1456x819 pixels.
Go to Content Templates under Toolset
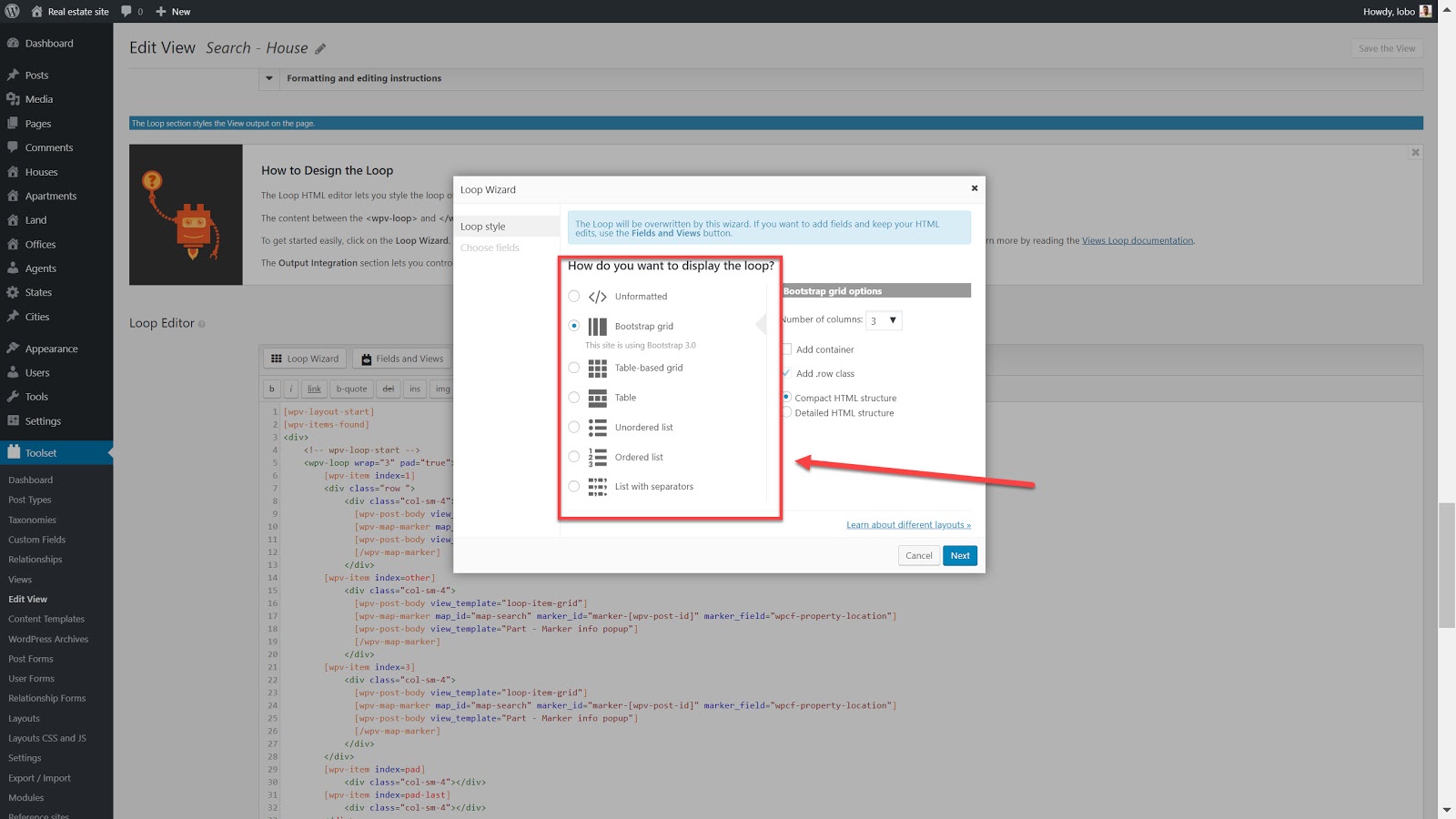click(45, 619)
